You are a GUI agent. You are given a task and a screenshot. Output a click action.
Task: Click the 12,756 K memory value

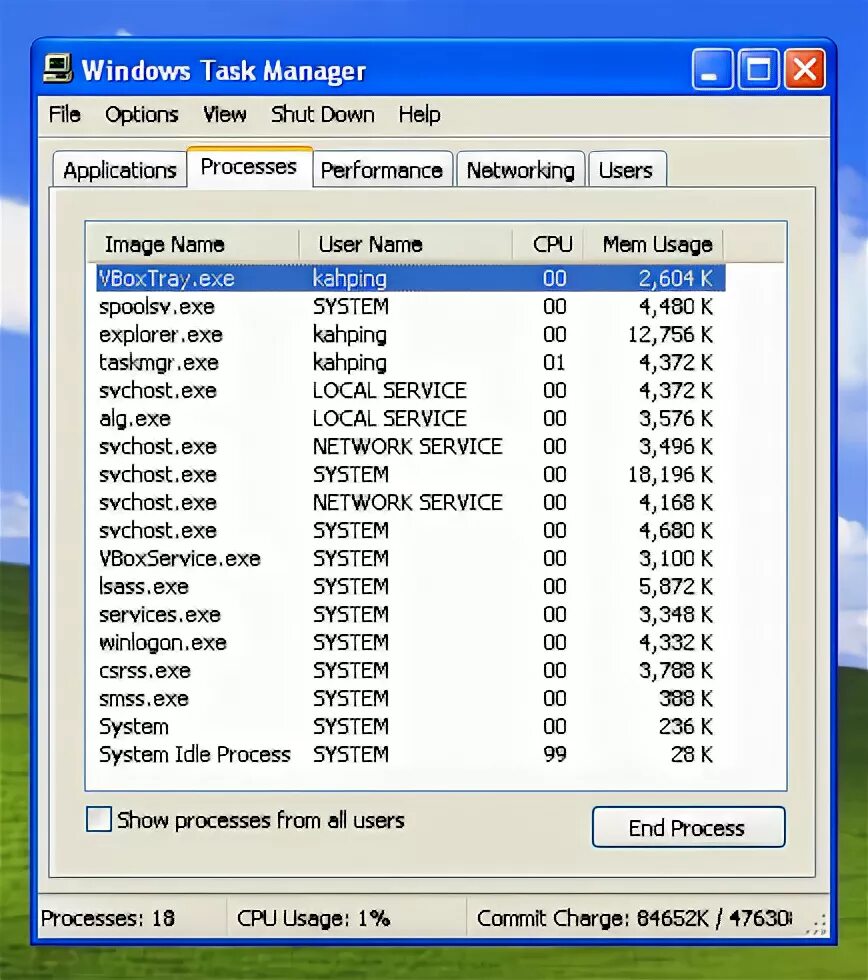670,334
